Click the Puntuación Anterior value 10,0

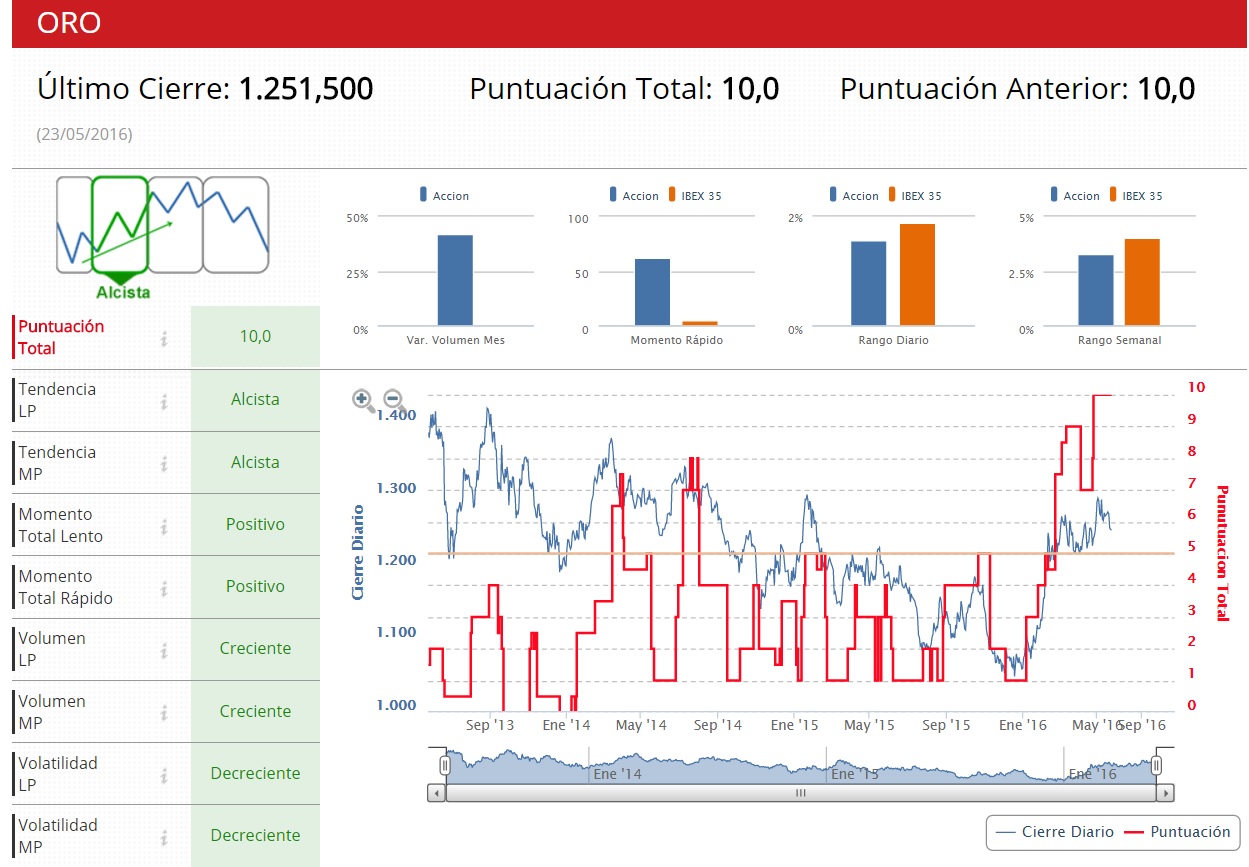[1167, 89]
